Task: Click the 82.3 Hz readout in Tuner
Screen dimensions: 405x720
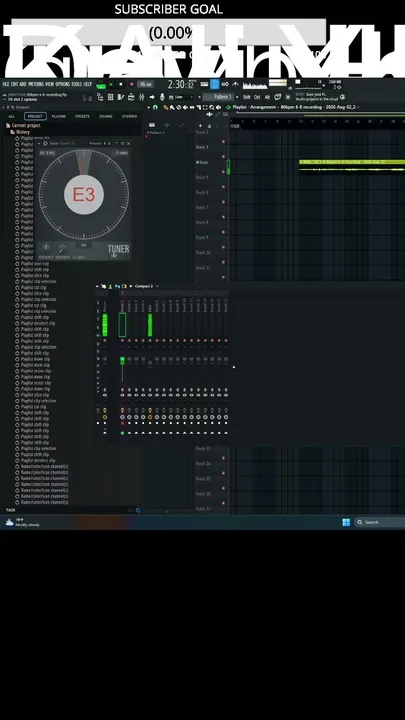Action: pyautogui.click(x=47, y=152)
